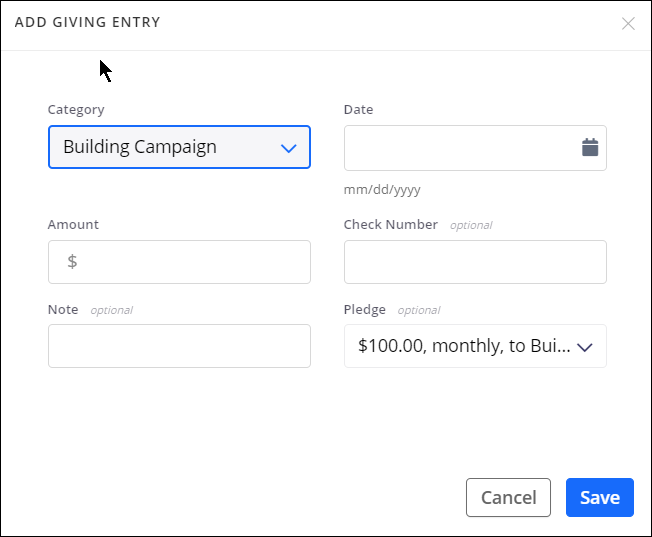Expand the Category dropdown chevron
652x537 pixels.
289,148
